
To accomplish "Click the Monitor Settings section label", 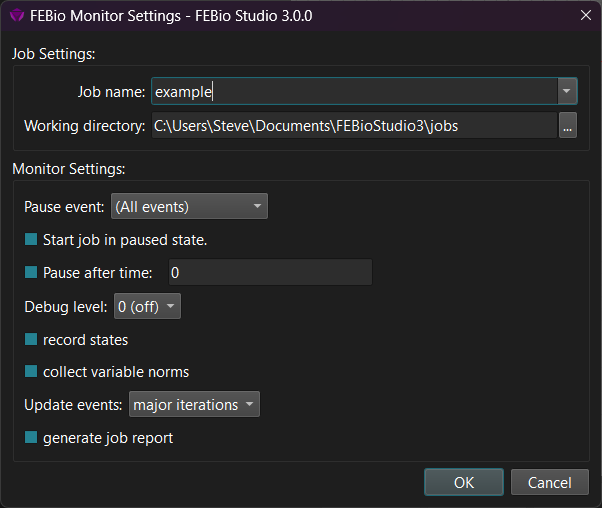I will click(x=69, y=169).
